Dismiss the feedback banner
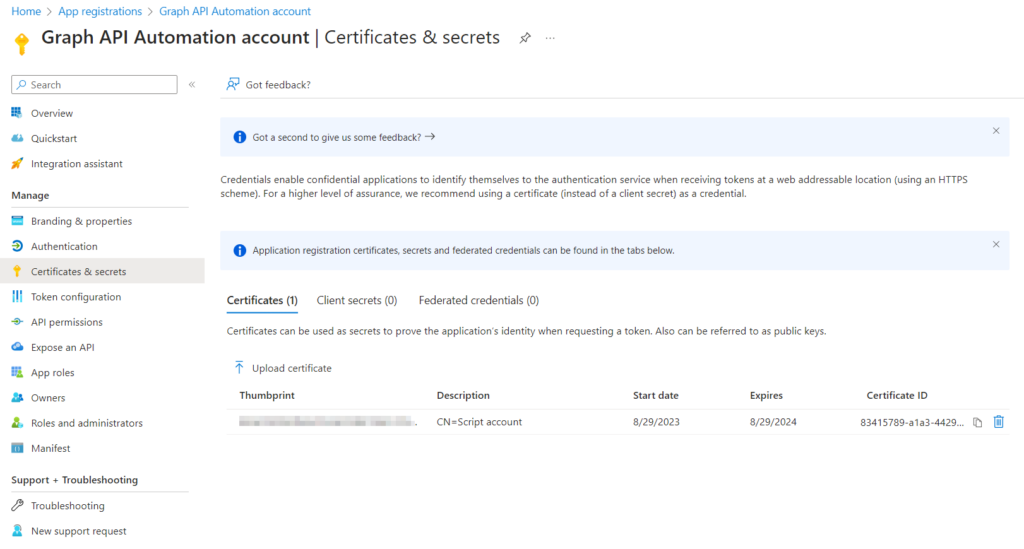Image resolution: width=1024 pixels, height=549 pixels. [x=996, y=131]
